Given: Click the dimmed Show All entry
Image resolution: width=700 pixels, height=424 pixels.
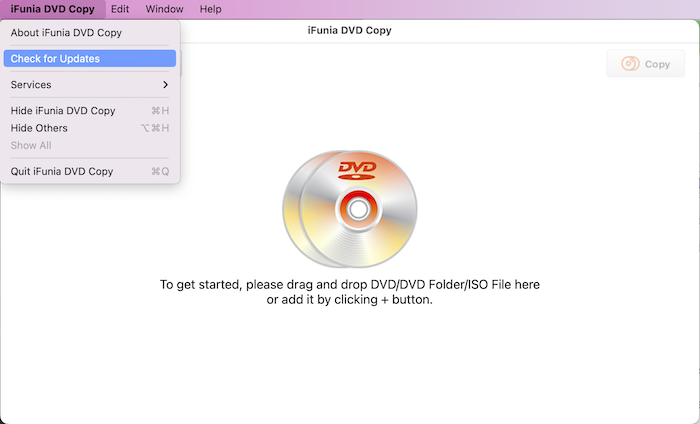Looking at the screenshot, I should 31,145.
